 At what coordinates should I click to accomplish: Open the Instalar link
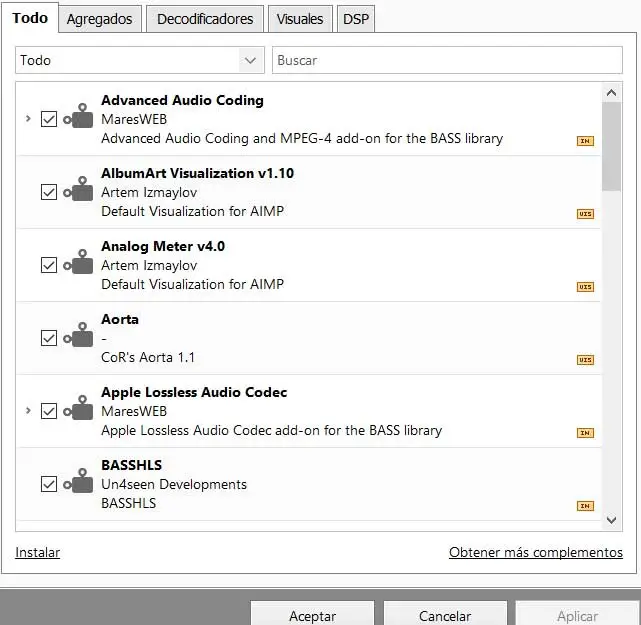click(38, 552)
